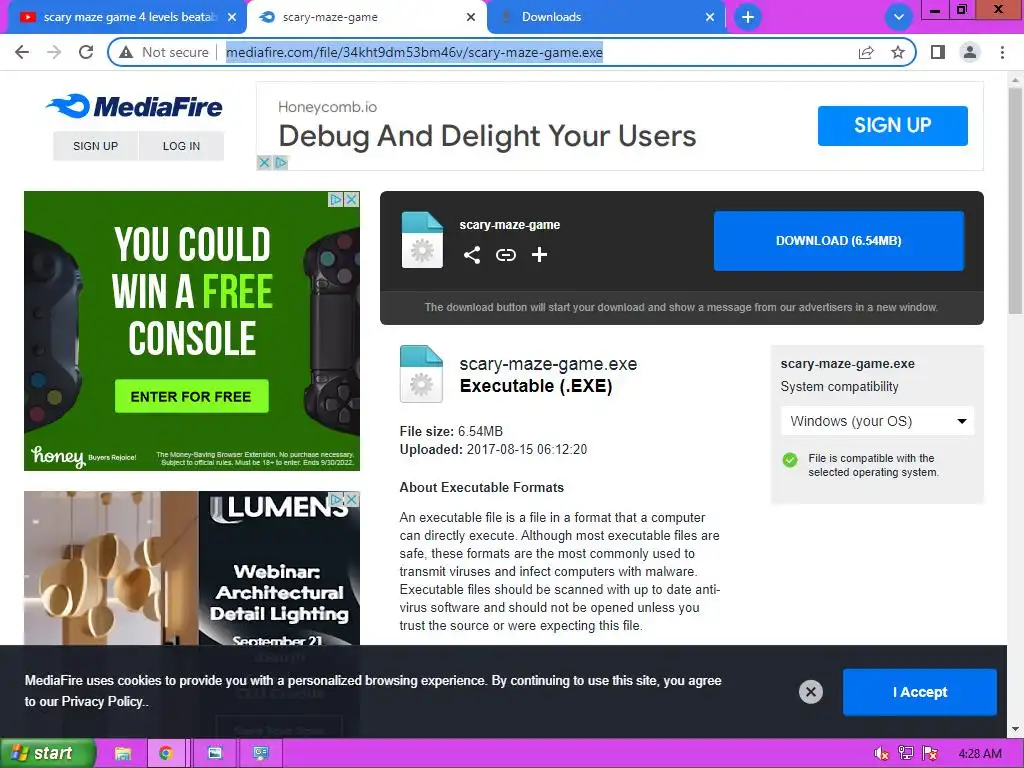Click the compatibility green checkmark icon
1024x768 pixels.
[790, 460]
